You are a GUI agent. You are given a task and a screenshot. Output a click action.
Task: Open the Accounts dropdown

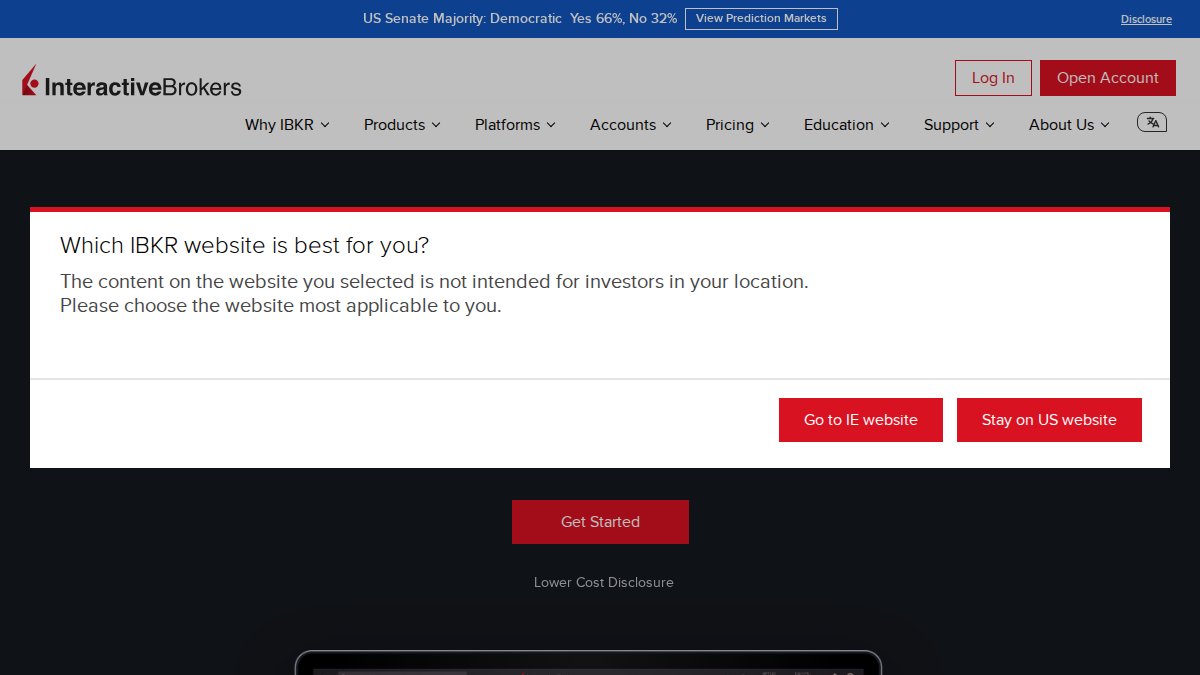[x=631, y=125]
